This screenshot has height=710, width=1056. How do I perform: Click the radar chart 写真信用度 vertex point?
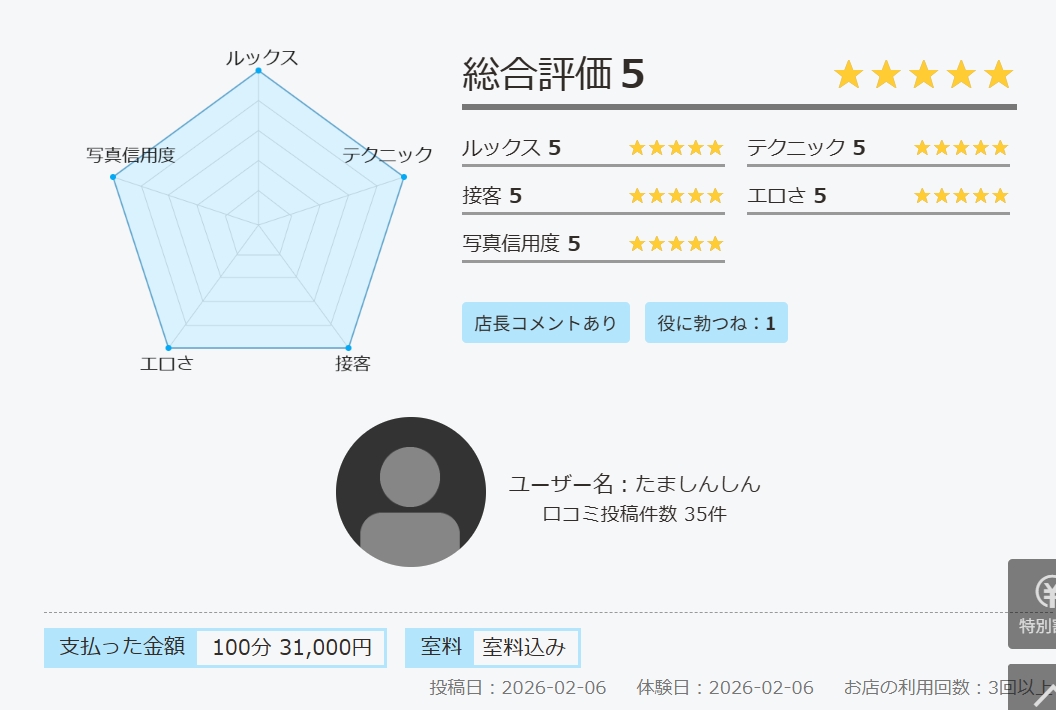tap(113, 177)
